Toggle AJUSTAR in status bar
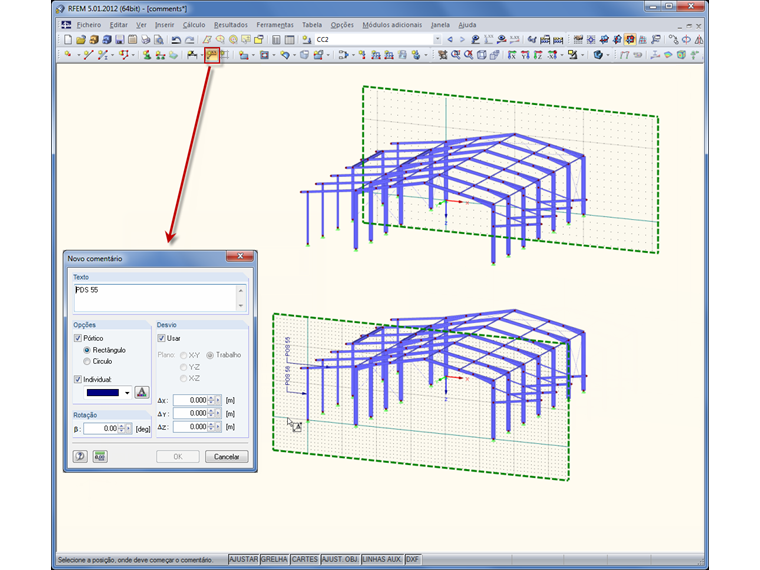Image resolution: width=760 pixels, height=570 pixels. coord(243,559)
